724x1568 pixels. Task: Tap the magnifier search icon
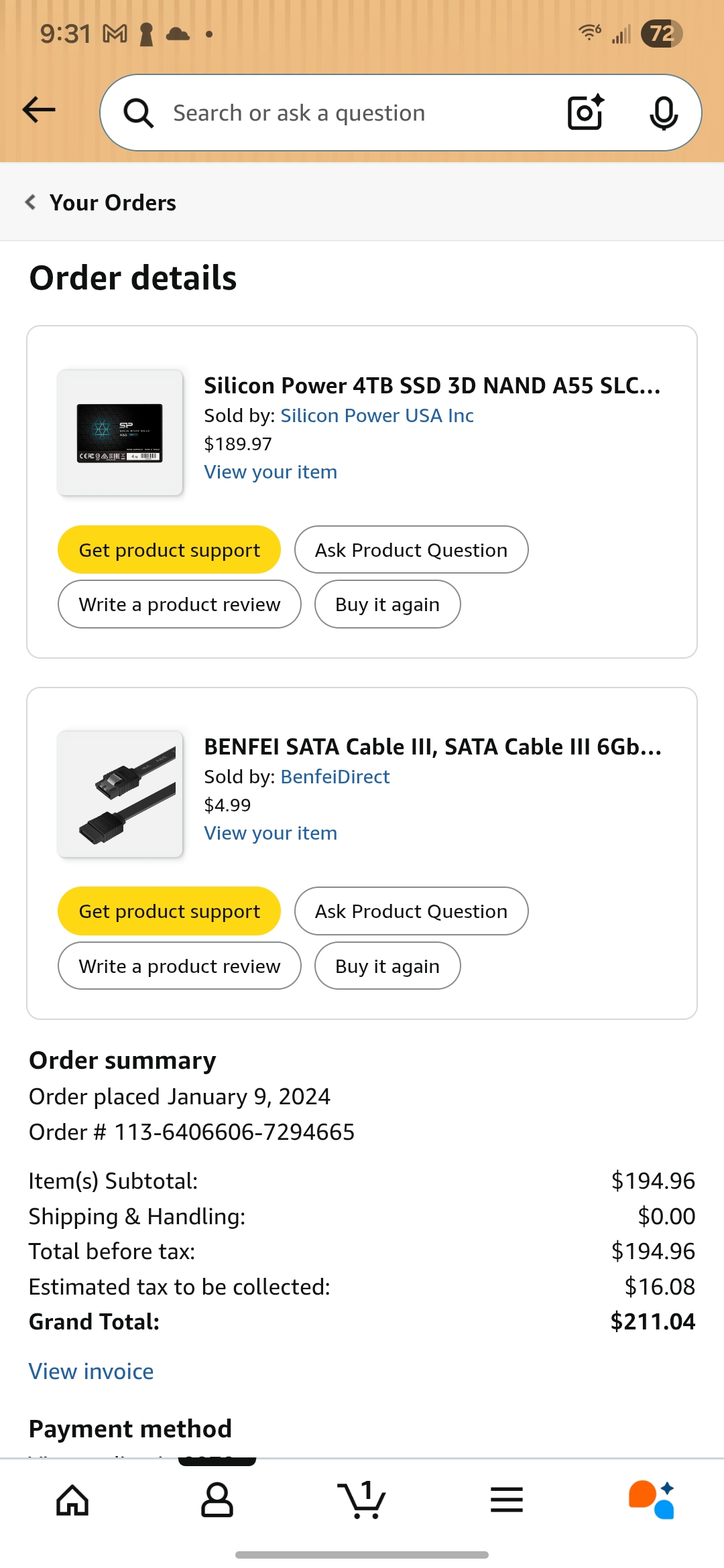(139, 113)
